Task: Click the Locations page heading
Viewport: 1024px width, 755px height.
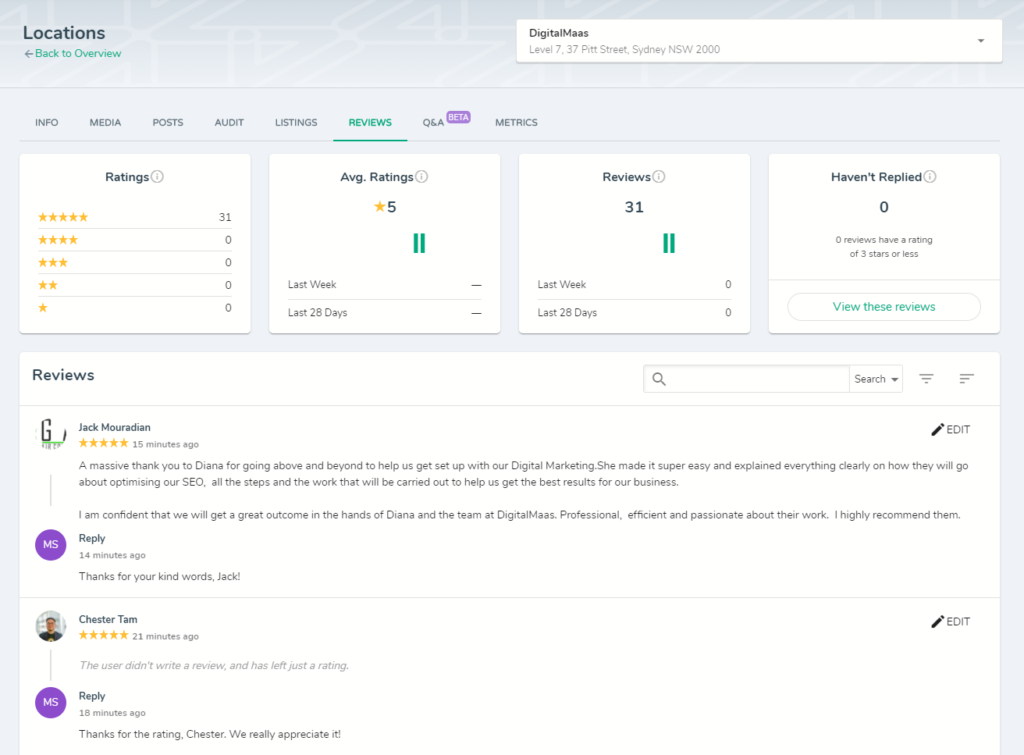Action: (x=64, y=33)
